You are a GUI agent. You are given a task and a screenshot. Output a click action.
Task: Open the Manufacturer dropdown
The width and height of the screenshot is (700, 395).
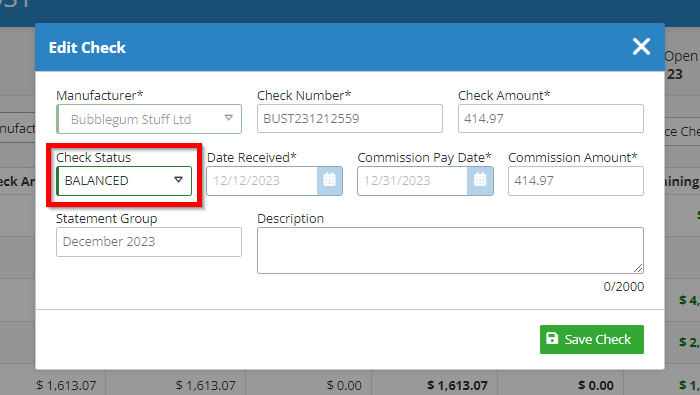149,119
